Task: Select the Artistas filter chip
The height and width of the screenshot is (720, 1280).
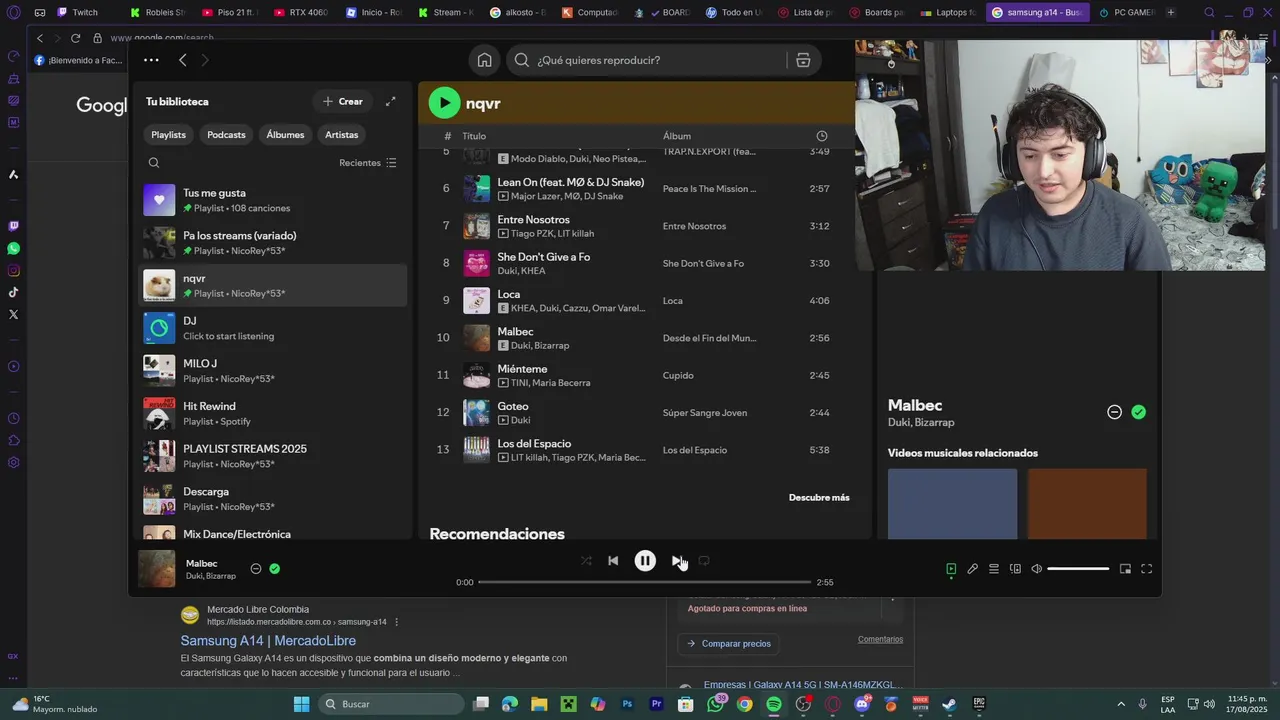Action: (341, 135)
